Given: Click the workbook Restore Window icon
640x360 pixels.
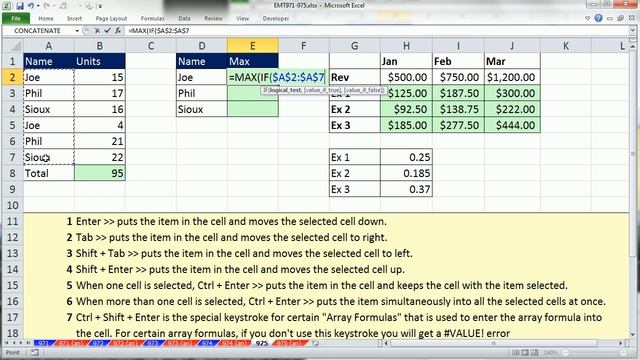Looking at the screenshot, I should point(620,18).
